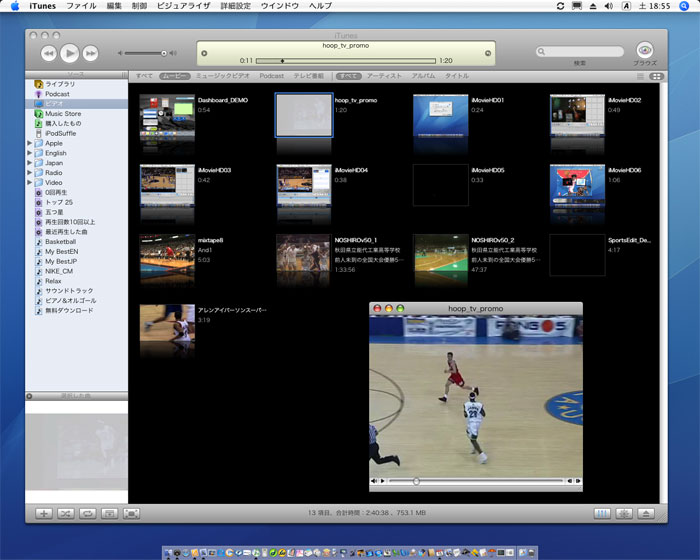The image size is (700, 560).
Task: Expand the English folder
Action: point(29,153)
